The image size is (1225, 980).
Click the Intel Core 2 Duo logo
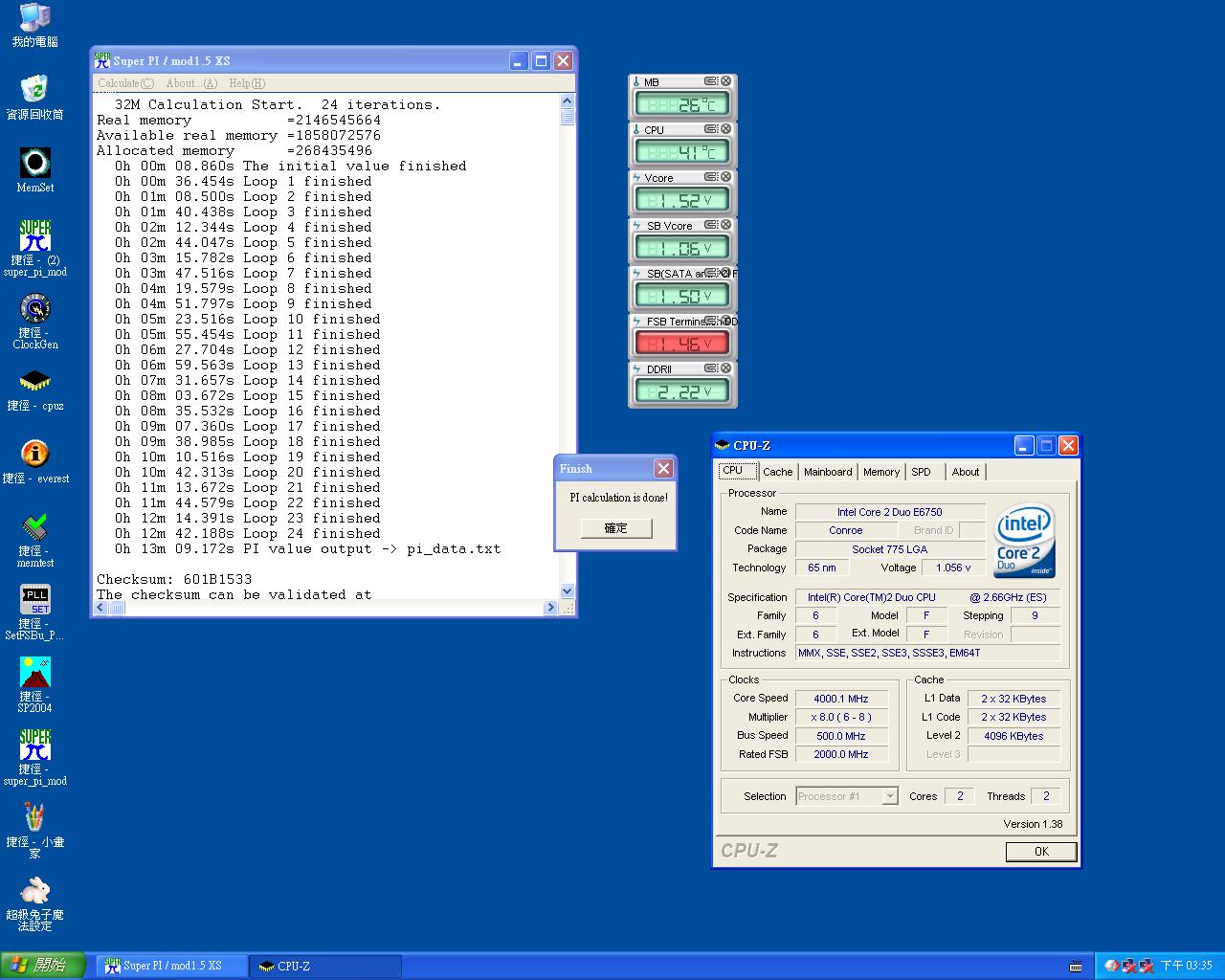[1024, 540]
